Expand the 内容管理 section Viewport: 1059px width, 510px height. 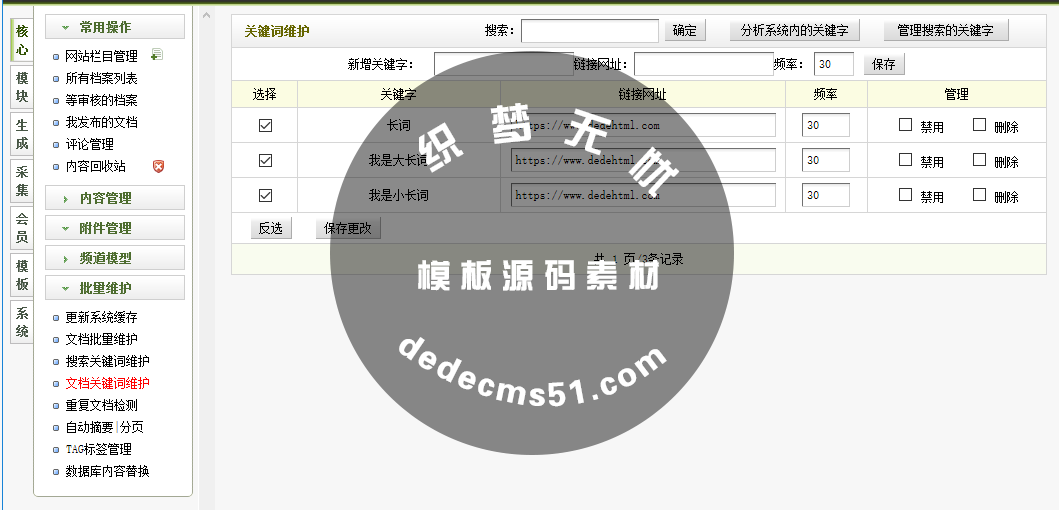(115, 198)
